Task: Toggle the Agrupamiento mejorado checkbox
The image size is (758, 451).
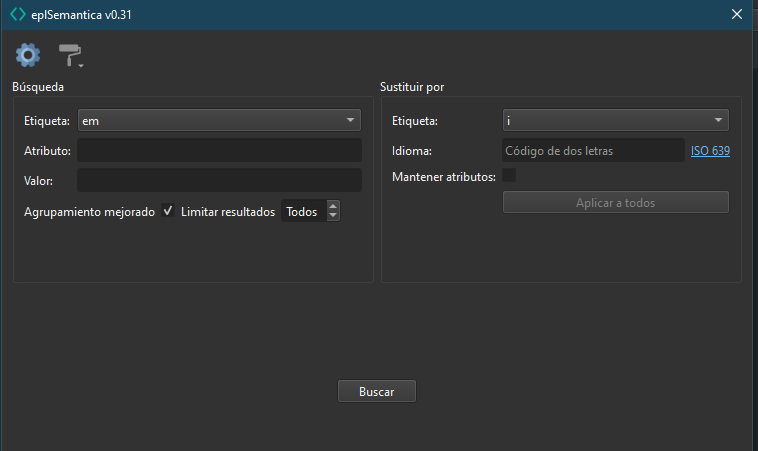Action: tap(168, 211)
